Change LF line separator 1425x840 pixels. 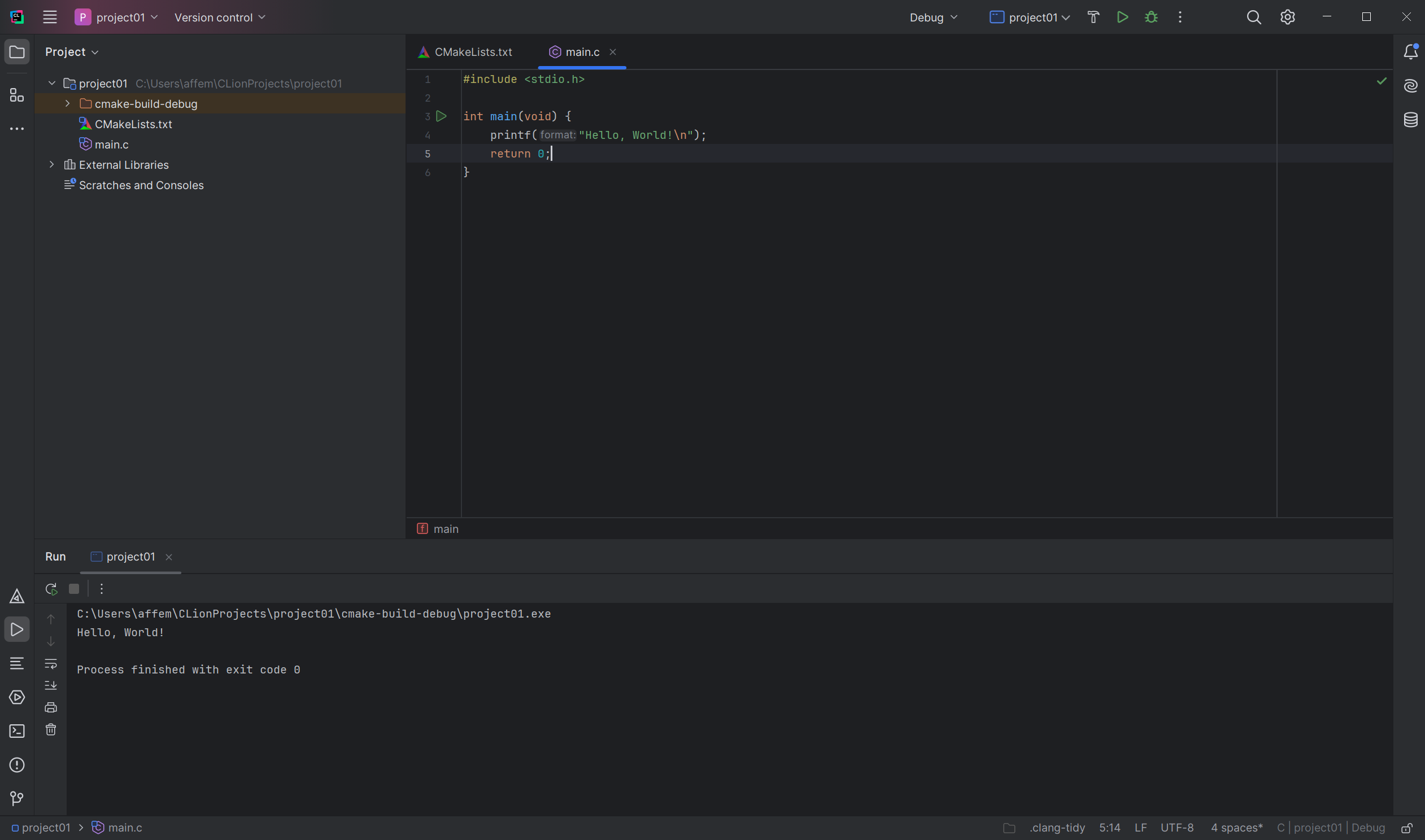1141,828
